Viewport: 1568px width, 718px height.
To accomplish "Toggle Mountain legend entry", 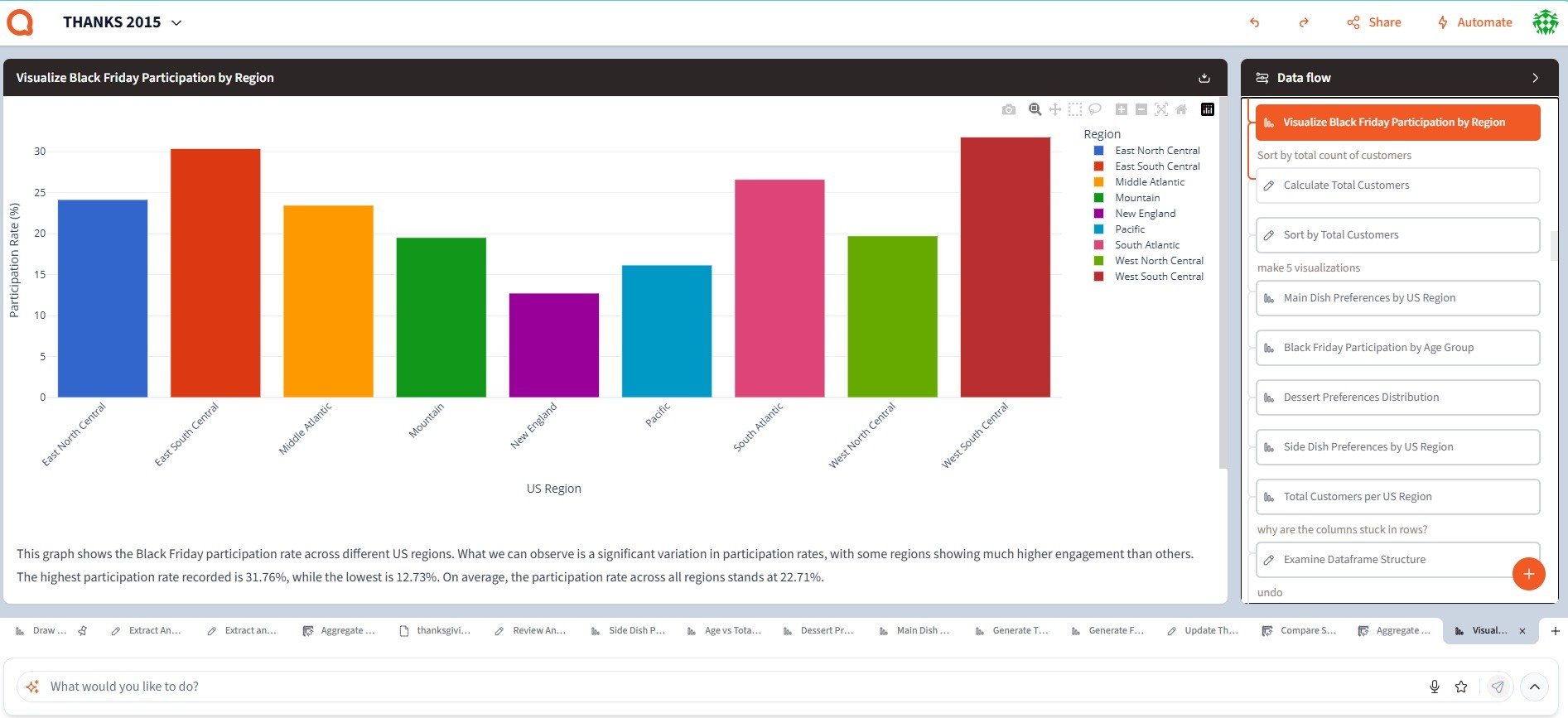I will click(1127, 198).
